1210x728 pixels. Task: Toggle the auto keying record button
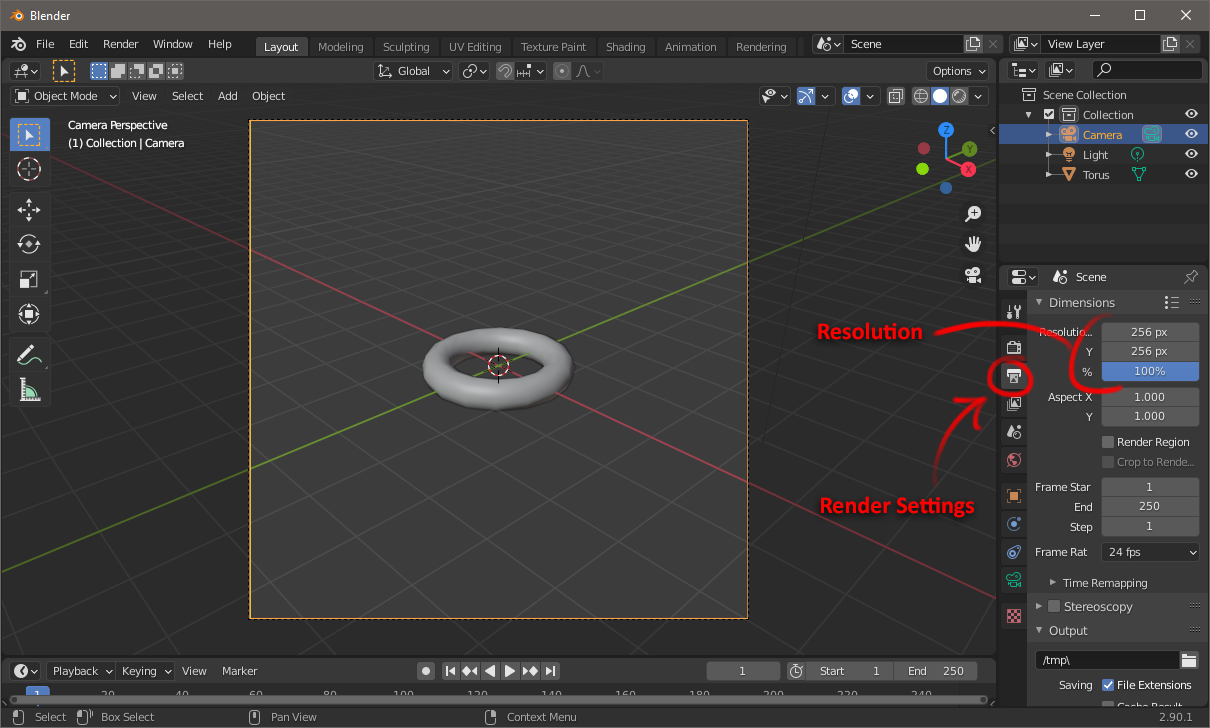[426, 671]
